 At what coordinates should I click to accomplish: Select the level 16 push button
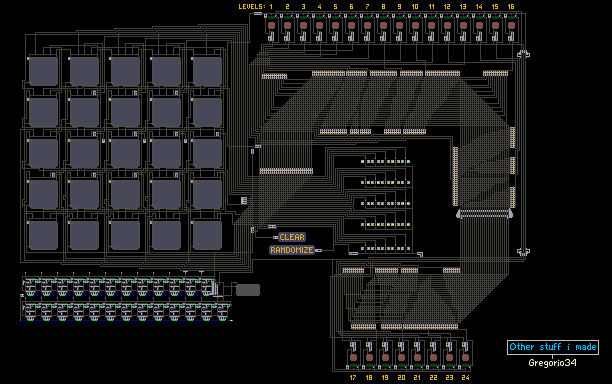click(x=511, y=26)
